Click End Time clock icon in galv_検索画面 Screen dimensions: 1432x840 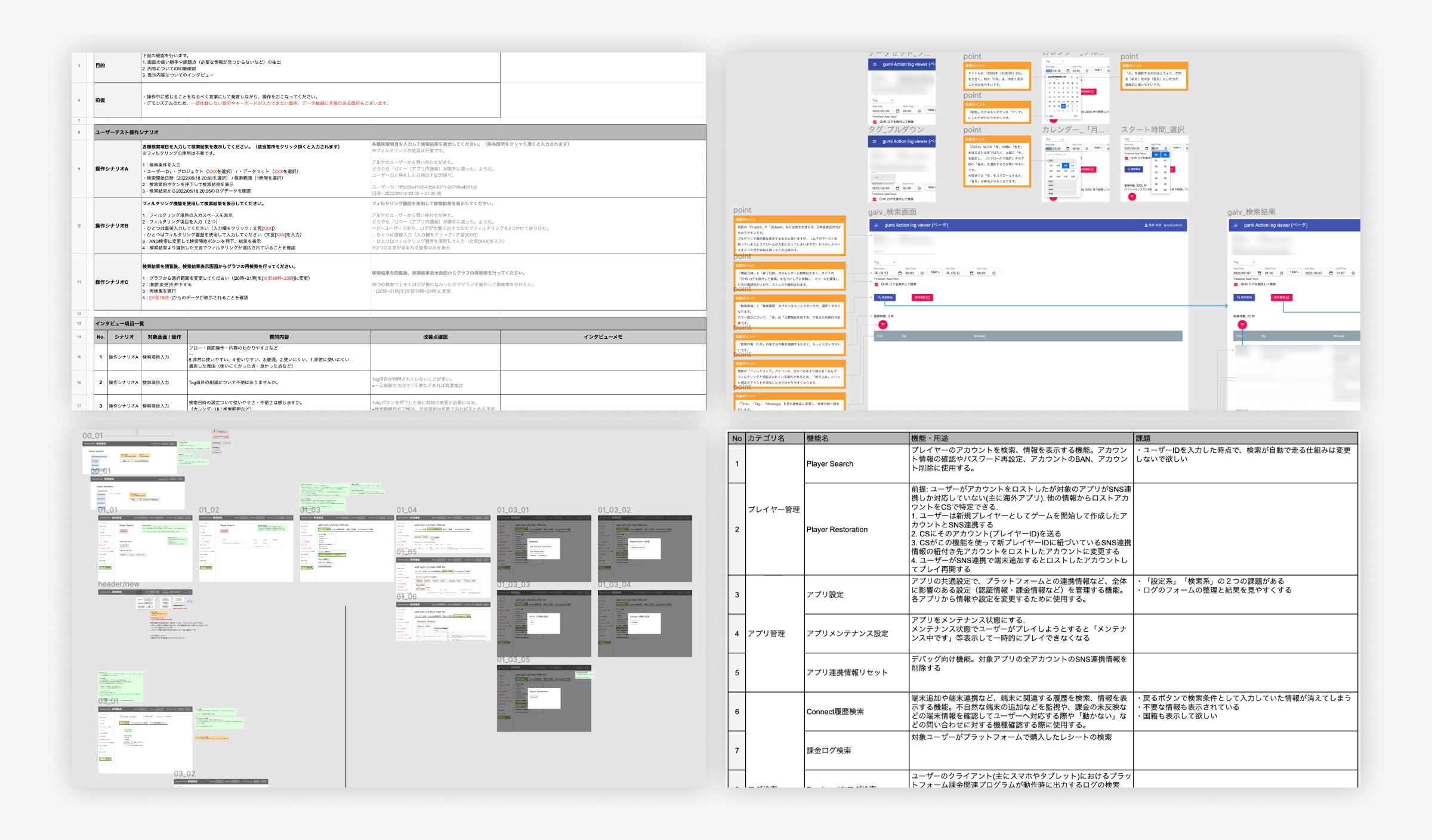pos(995,273)
